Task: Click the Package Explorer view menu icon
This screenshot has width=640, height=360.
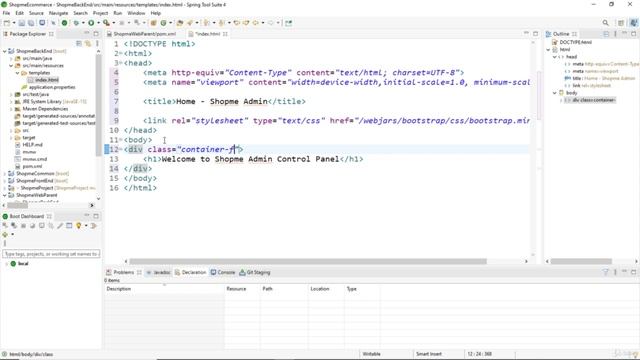Action: (x=97, y=43)
